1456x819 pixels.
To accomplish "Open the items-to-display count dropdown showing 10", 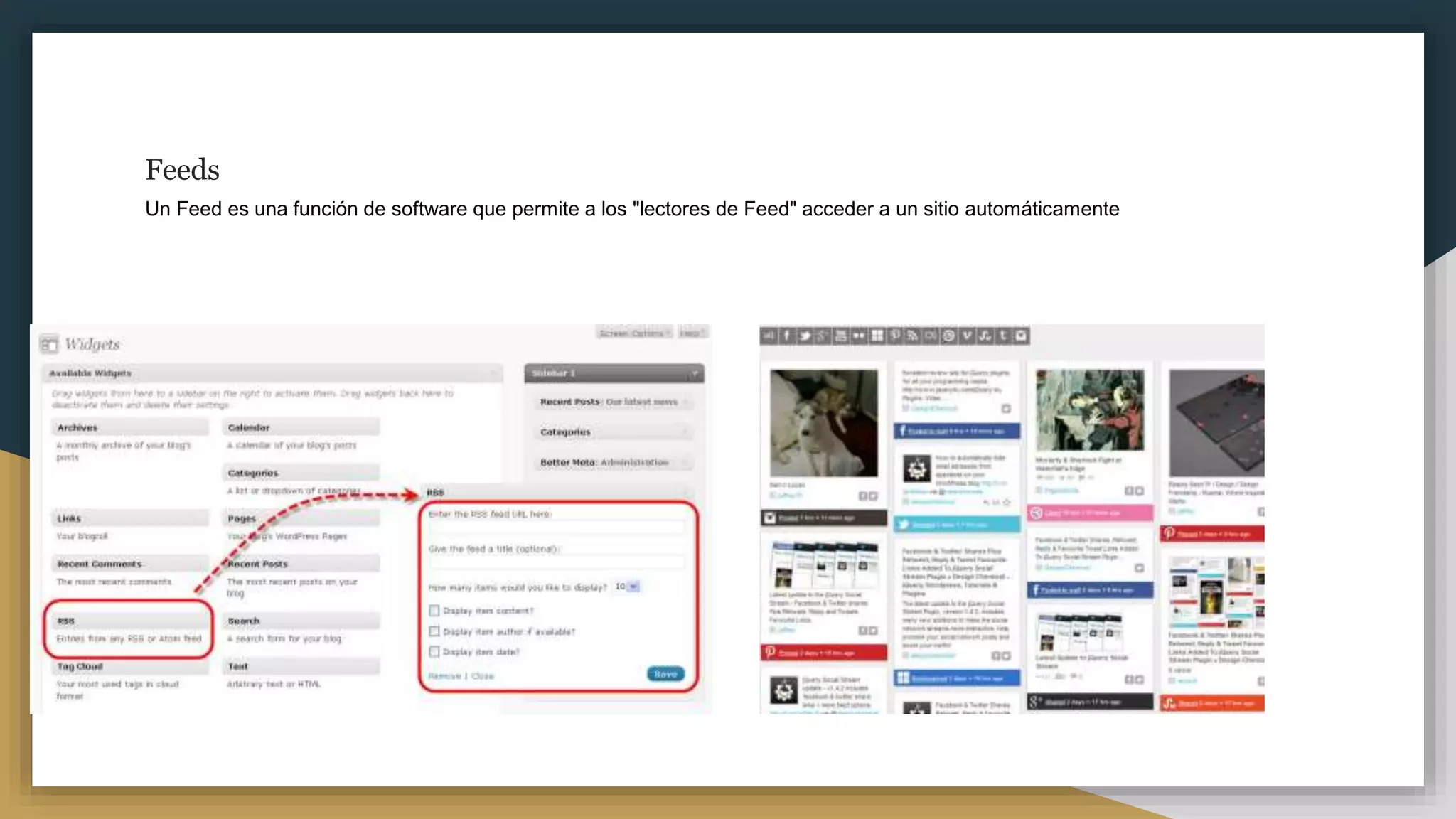I will [627, 587].
